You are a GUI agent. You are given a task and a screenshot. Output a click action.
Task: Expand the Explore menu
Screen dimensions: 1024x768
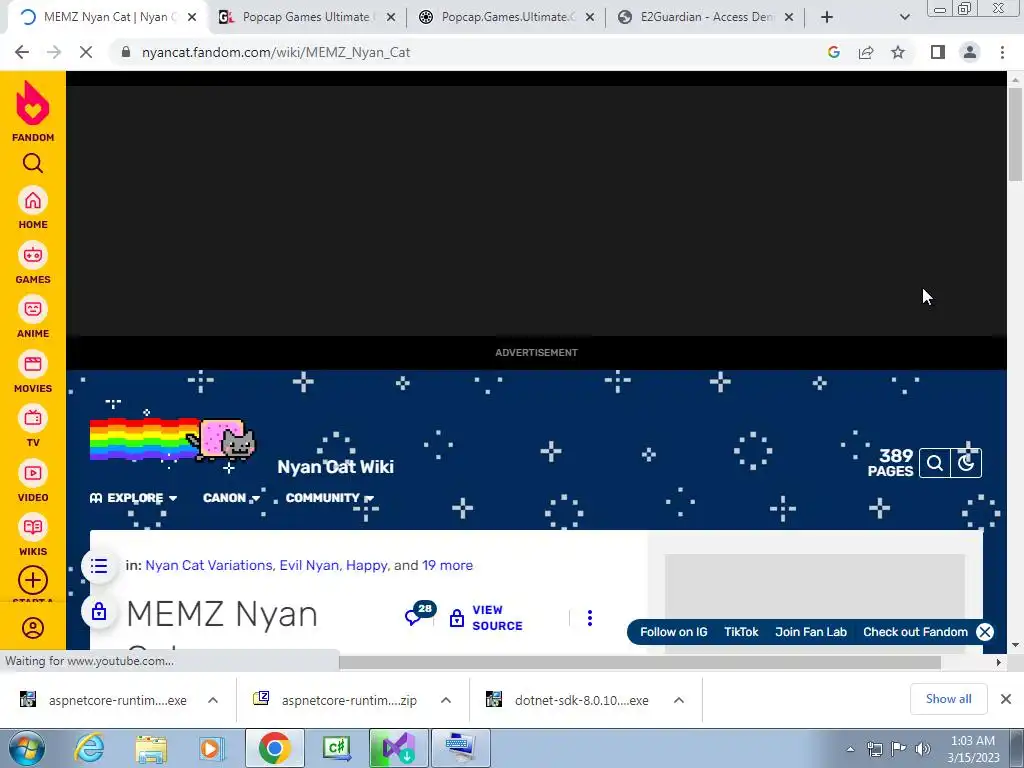[133, 498]
